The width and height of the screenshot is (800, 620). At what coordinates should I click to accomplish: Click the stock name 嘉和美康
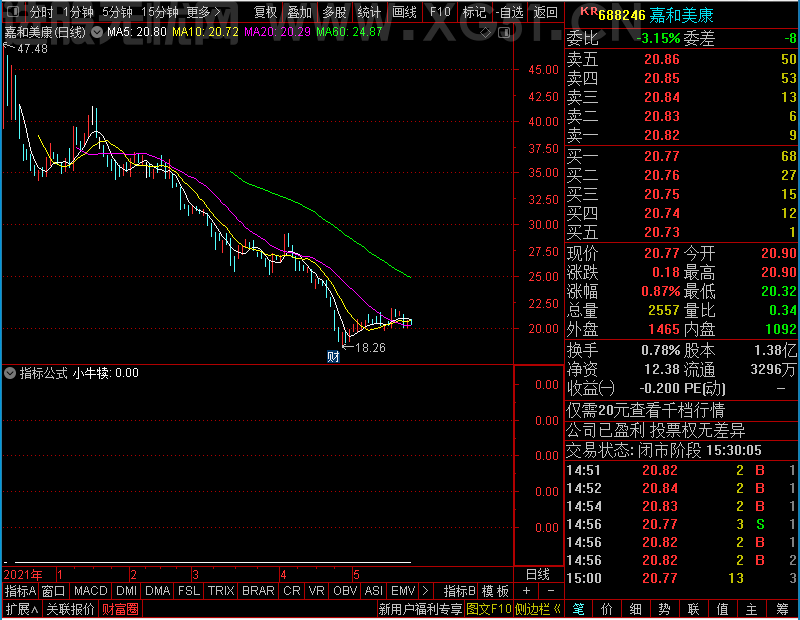[682, 15]
